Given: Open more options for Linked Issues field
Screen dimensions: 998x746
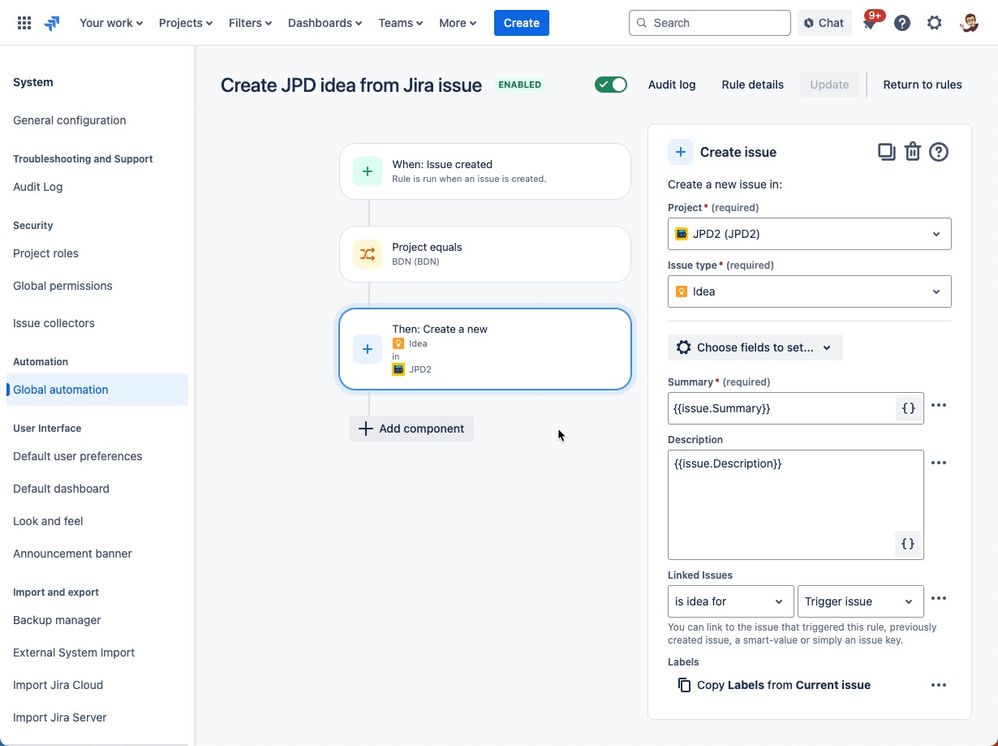Looking at the screenshot, I should (939, 598).
